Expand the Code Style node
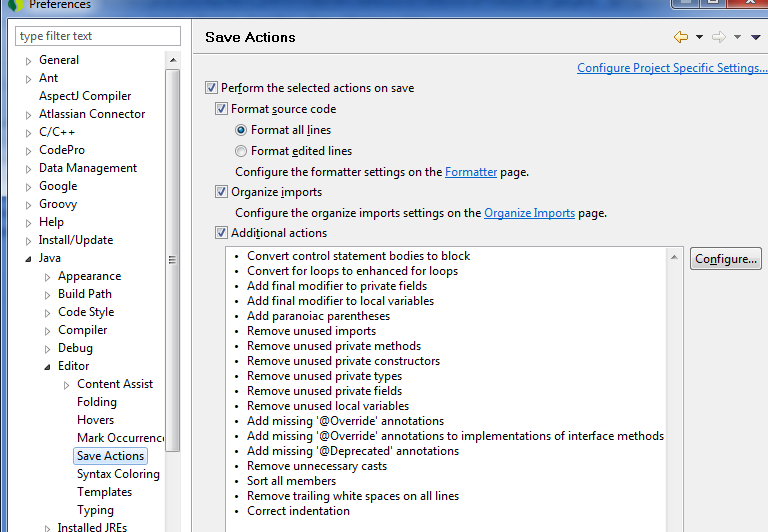768x532 pixels. (x=48, y=313)
